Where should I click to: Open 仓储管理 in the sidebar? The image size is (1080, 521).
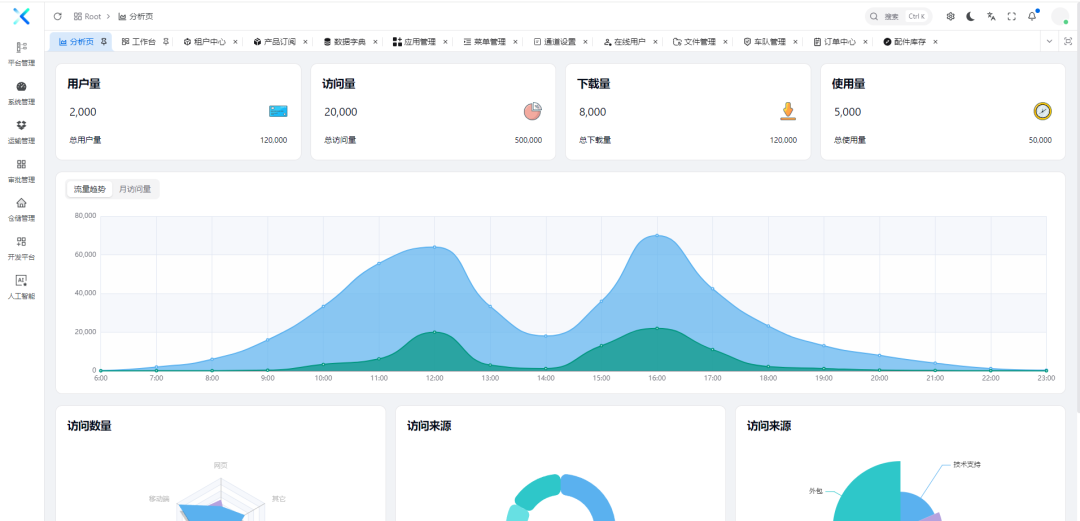(x=21, y=209)
